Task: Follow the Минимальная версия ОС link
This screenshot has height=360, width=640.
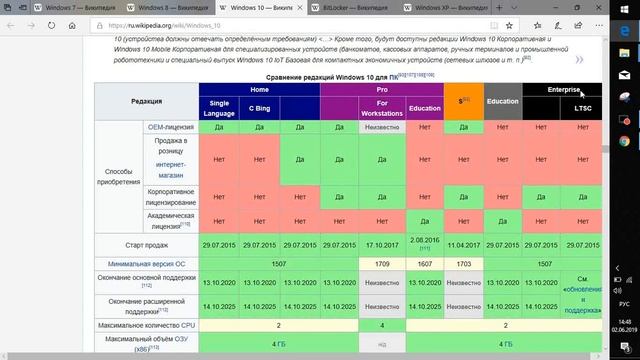Action: coord(147,264)
